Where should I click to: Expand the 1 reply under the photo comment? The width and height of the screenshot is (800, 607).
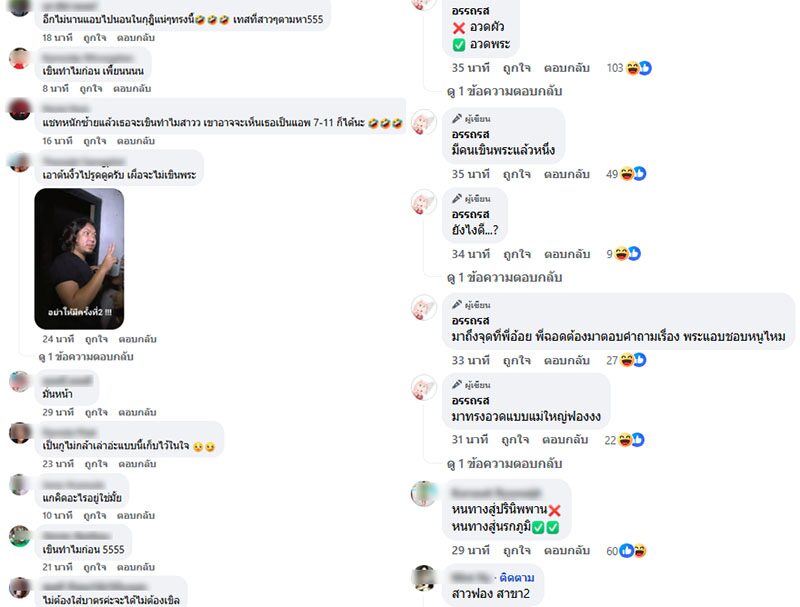pos(86,357)
